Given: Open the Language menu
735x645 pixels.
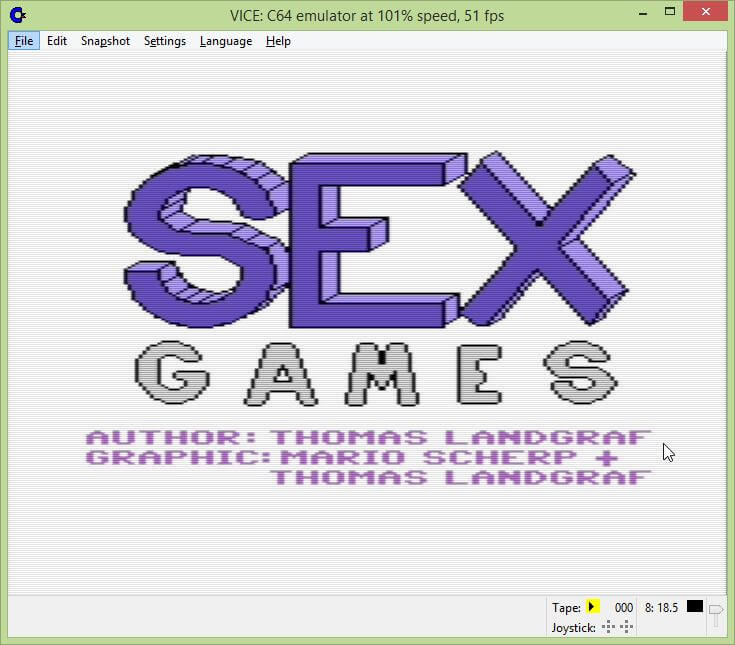Looking at the screenshot, I should coord(225,41).
